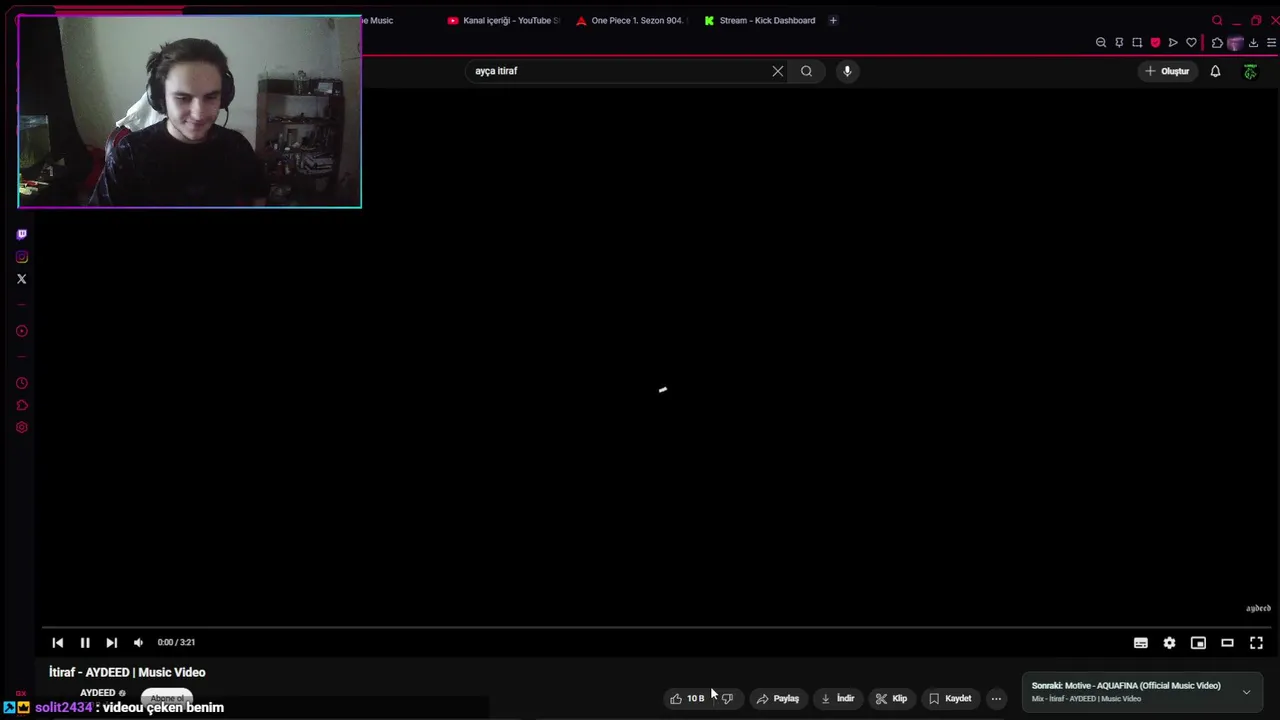Open the player settings gear
Viewport: 1280px width, 720px height.
(1170, 643)
